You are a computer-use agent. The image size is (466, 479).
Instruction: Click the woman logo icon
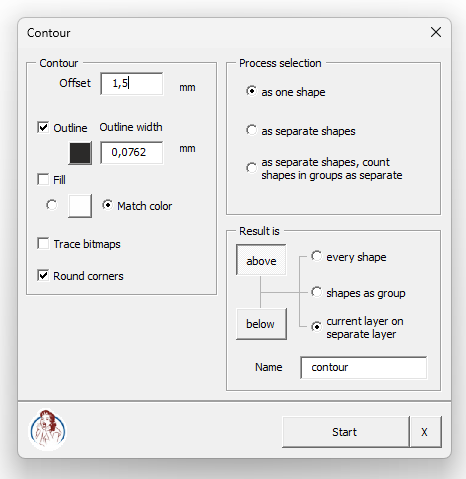click(48, 430)
